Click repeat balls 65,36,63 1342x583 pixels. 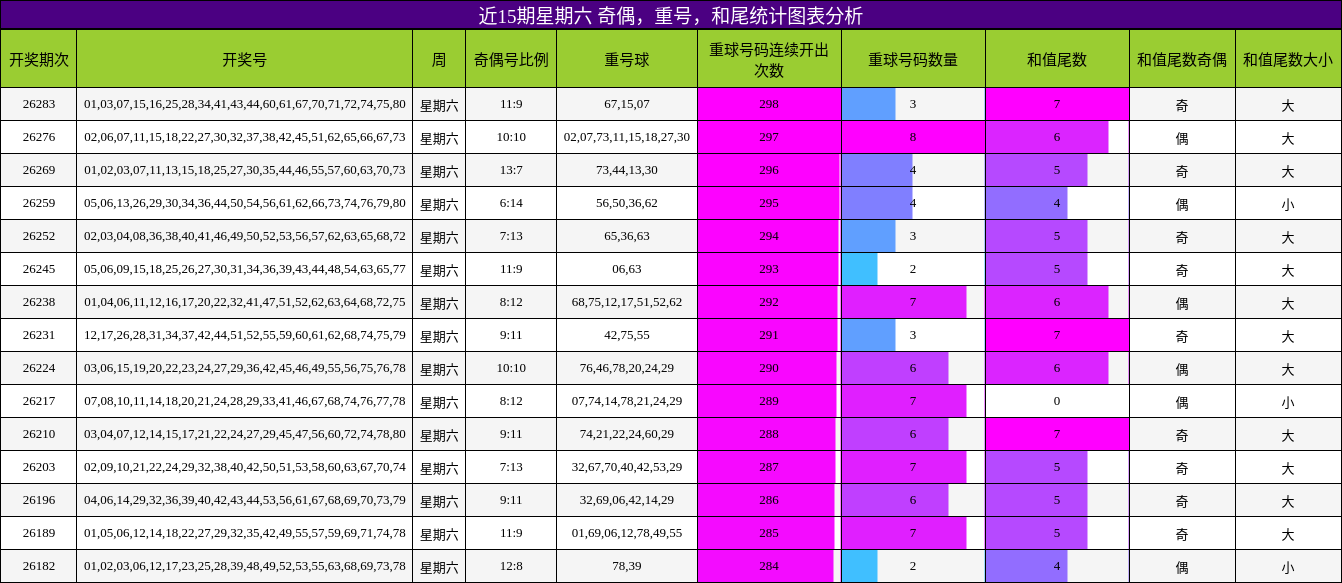coord(627,236)
